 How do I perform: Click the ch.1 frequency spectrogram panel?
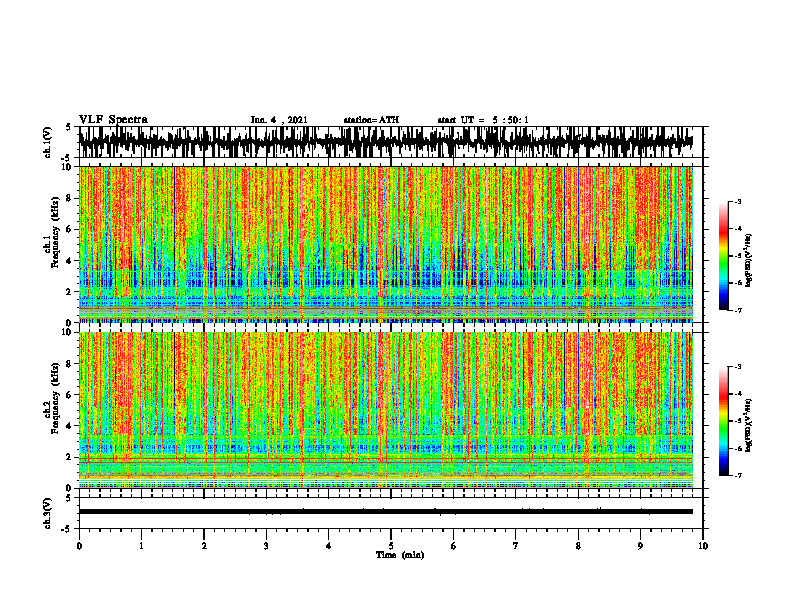(385, 244)
